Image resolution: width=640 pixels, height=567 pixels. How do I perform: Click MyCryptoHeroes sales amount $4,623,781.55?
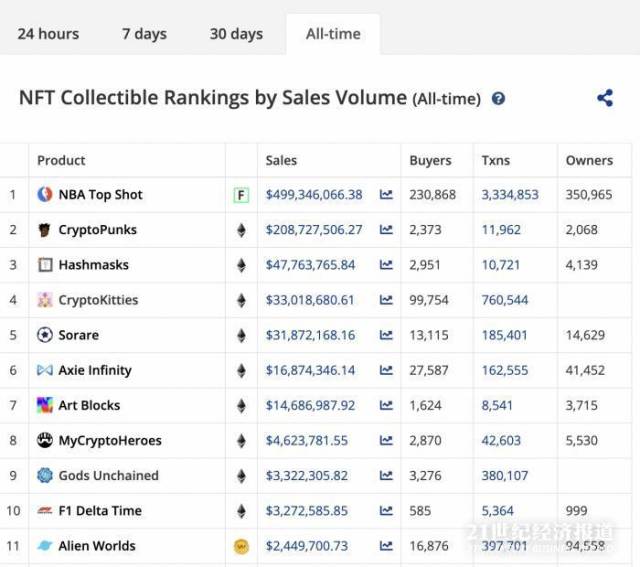[x=307, y=440]
